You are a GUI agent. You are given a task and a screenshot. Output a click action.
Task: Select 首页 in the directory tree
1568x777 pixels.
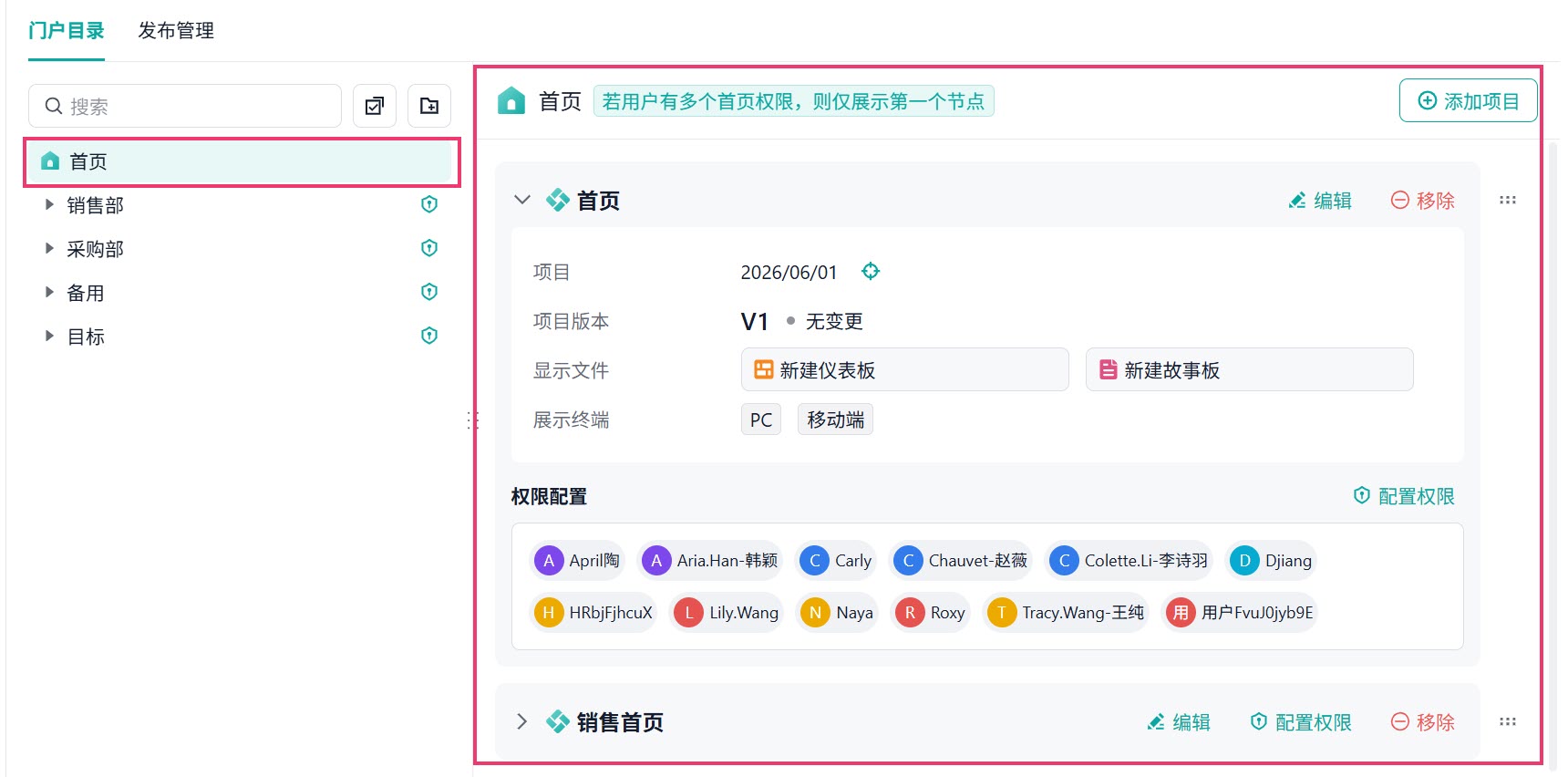tap(242, 161)
